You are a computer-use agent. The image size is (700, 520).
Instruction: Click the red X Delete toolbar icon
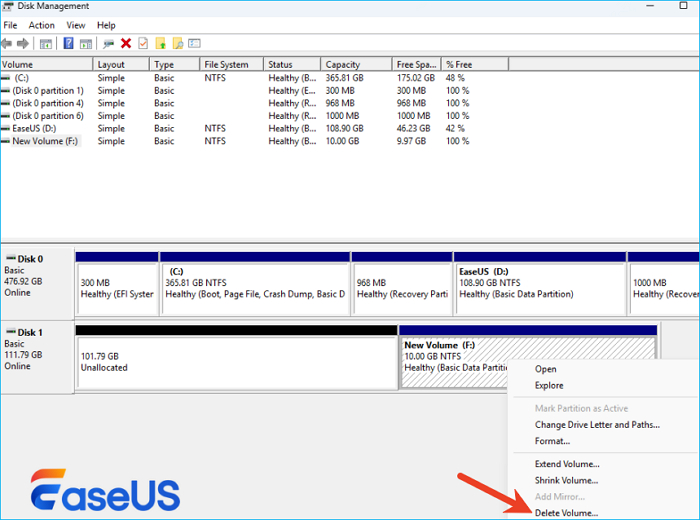[126, 43]
